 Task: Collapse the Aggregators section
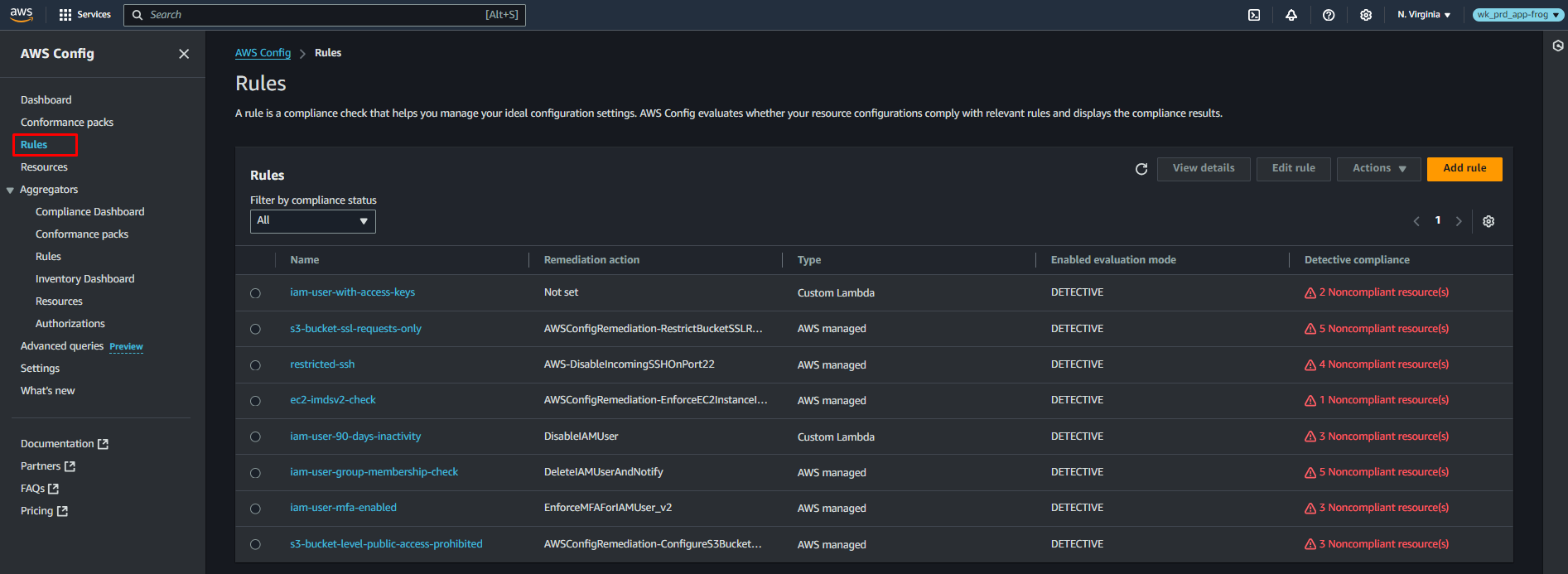(x=10, y=191)
